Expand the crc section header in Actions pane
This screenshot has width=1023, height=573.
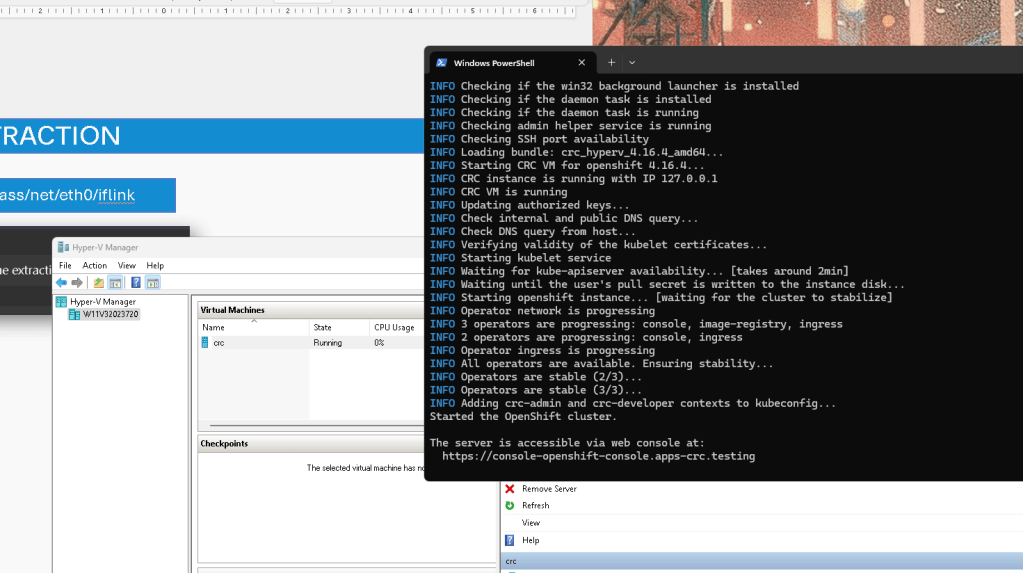pyautogui.click(x=761, y=561)
